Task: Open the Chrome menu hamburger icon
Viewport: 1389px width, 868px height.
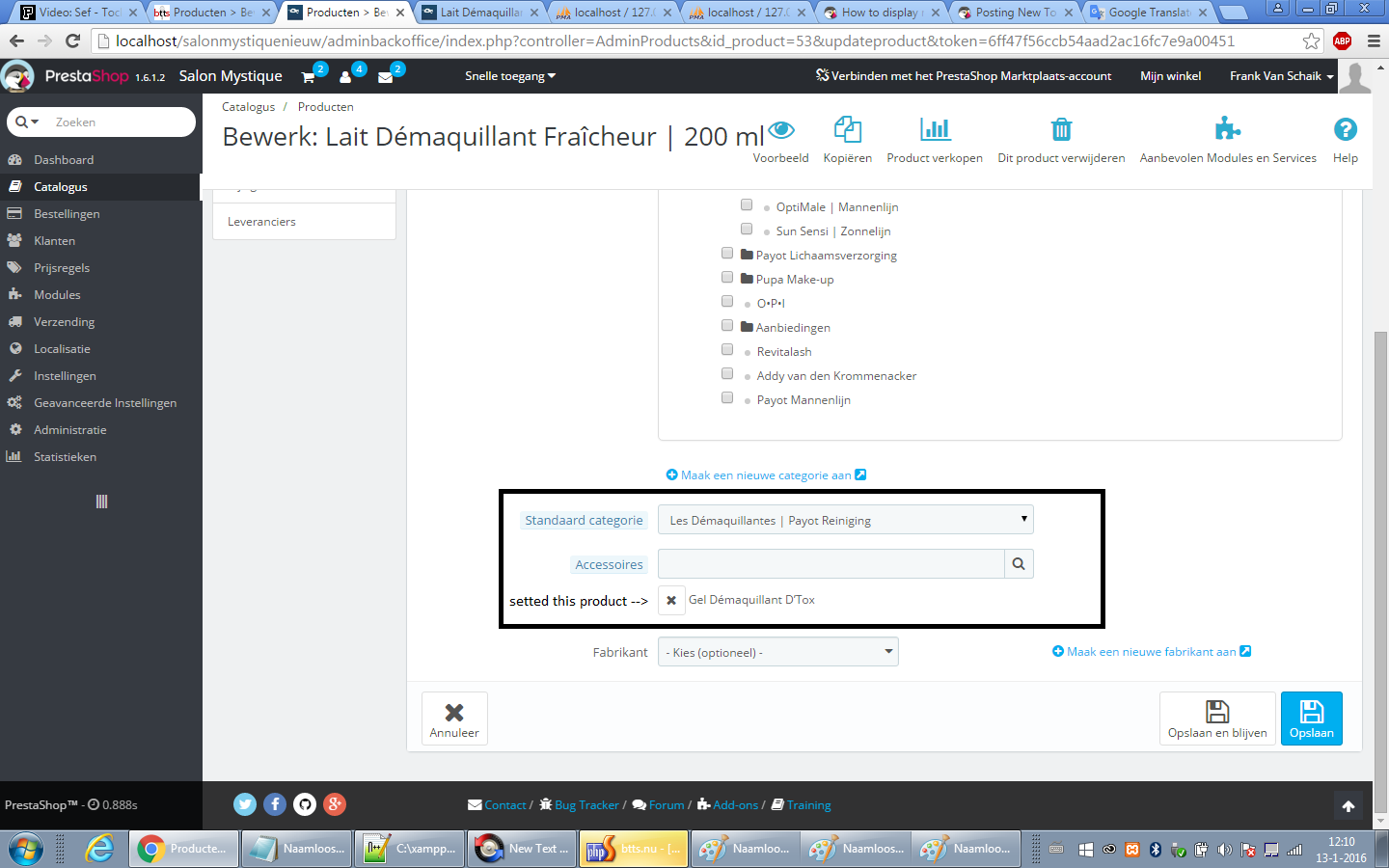Action: 1374,41
